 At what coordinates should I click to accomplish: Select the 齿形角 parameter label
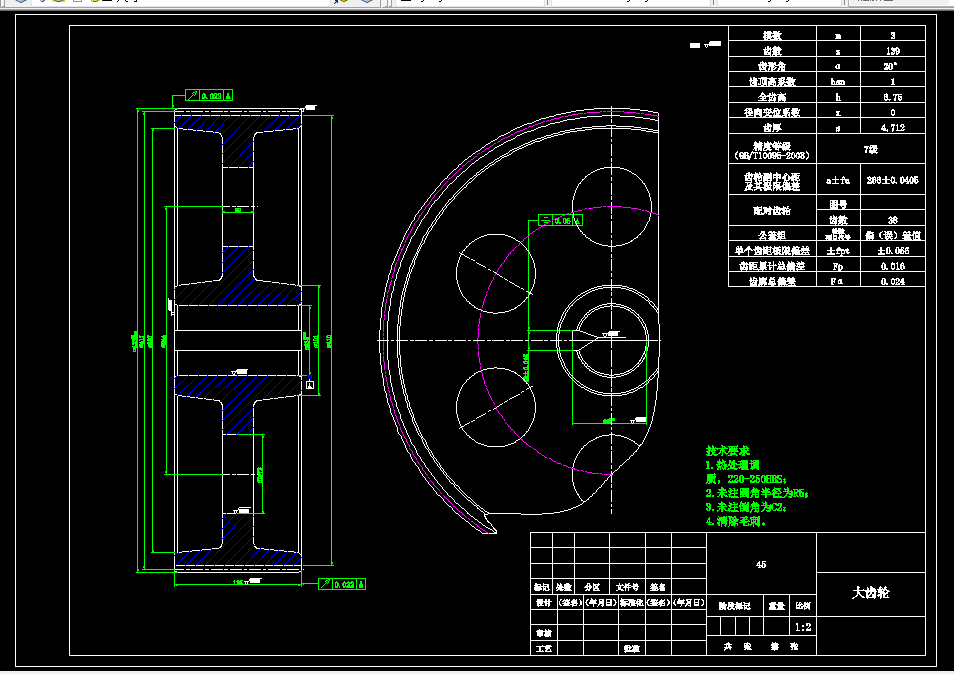point(772,66)
